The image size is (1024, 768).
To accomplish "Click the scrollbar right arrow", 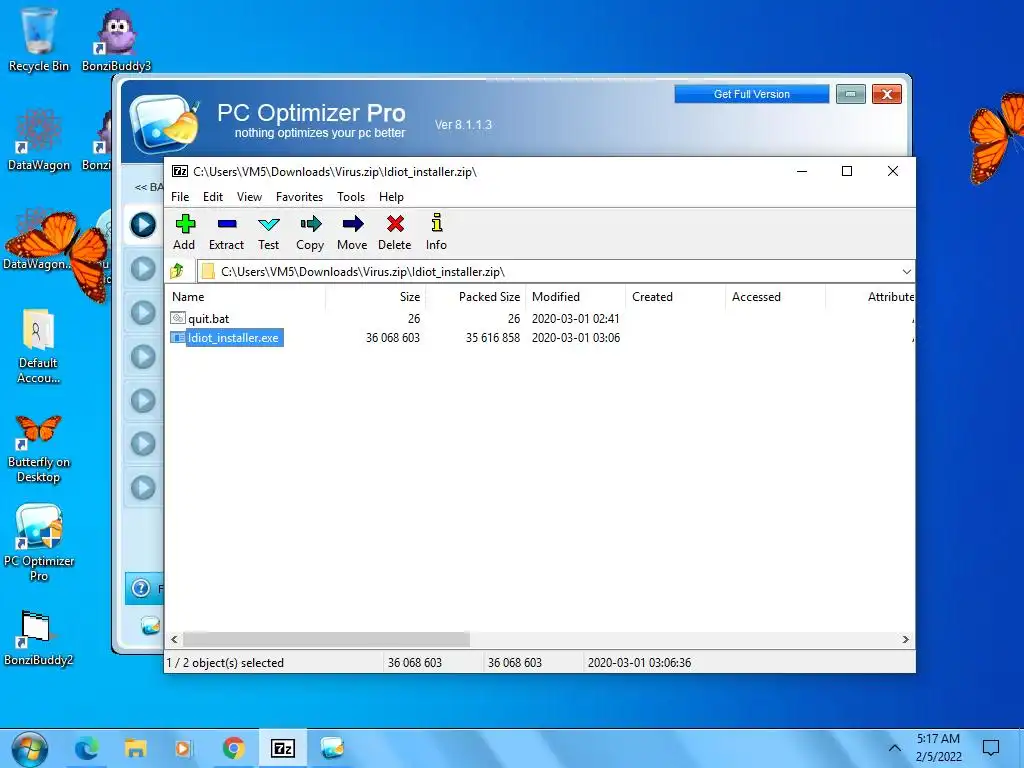I will click(905, 639).
